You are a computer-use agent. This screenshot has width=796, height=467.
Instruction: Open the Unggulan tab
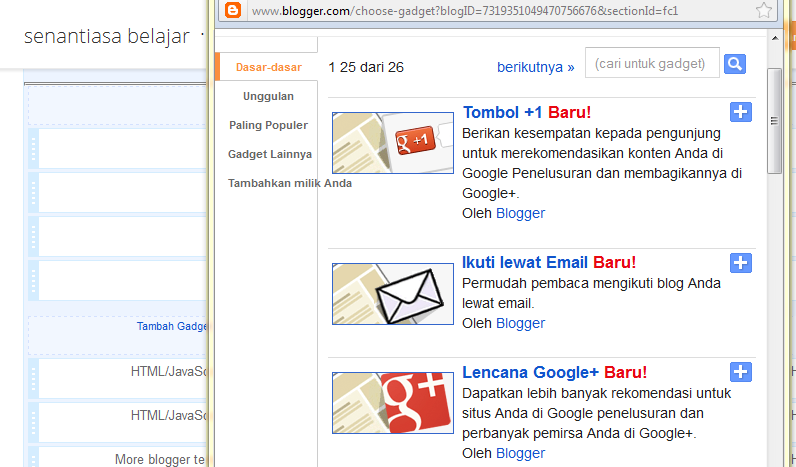(268, 96)
